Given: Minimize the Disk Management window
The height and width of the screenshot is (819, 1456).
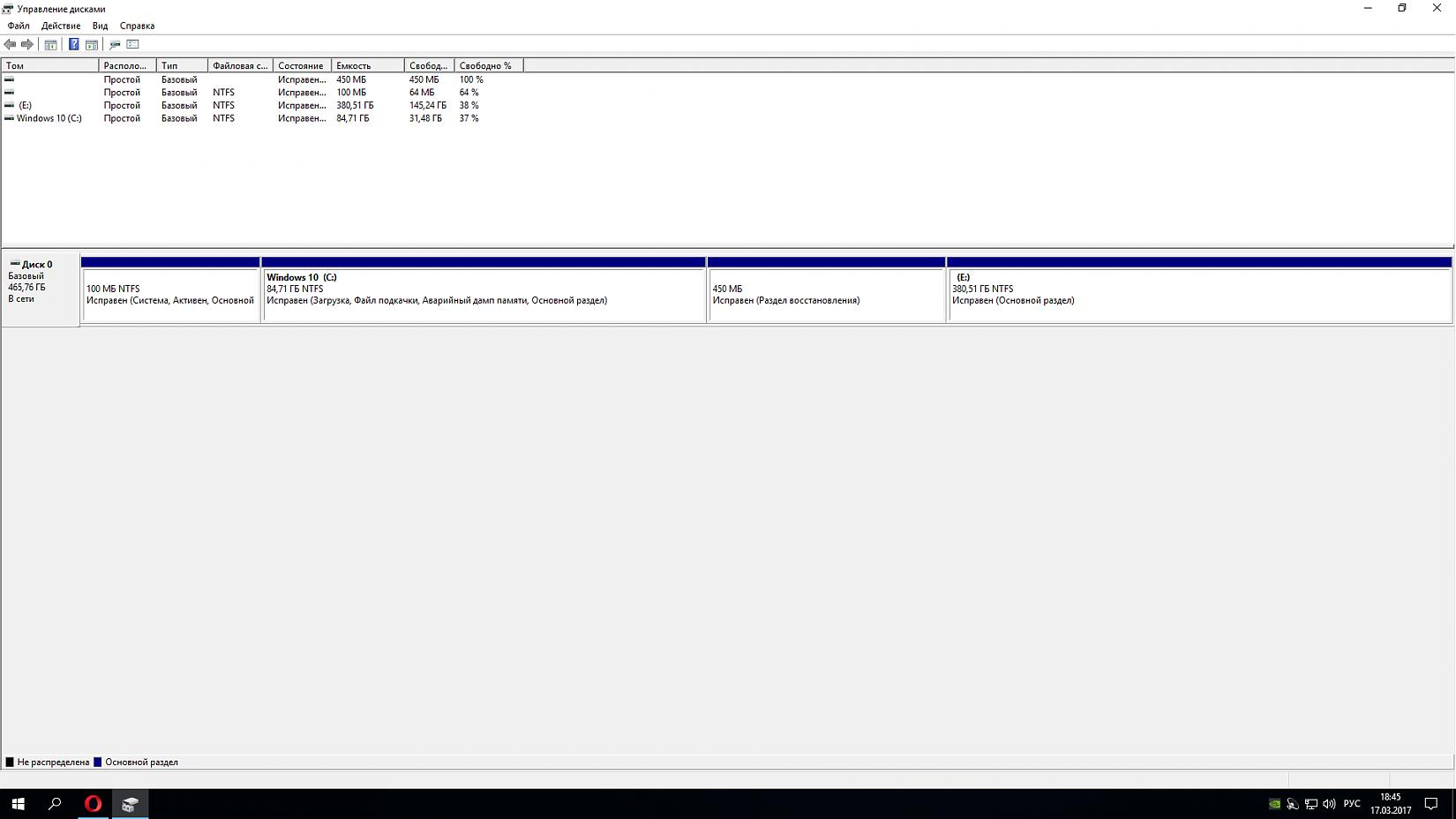Looking at the screenshot, I should pos(1369,8).
